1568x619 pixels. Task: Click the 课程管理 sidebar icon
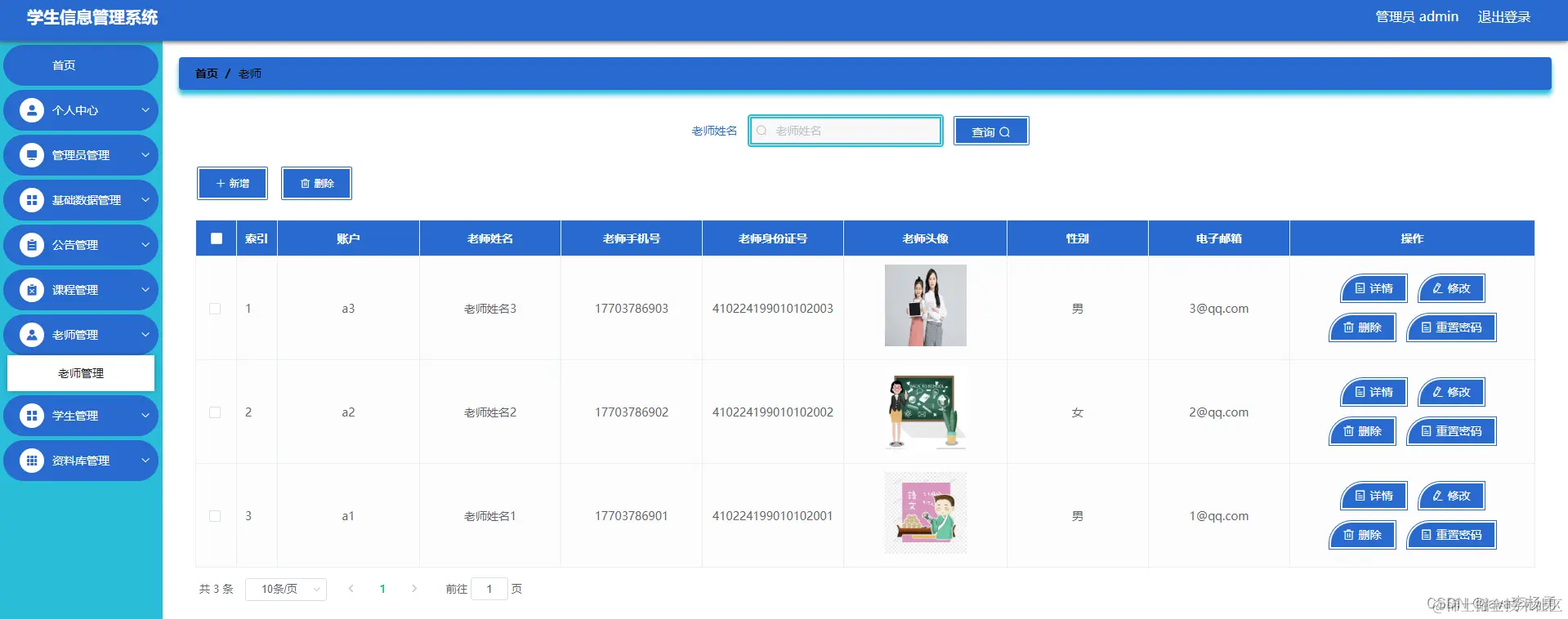pyautogui.click(x=32, y=290)
